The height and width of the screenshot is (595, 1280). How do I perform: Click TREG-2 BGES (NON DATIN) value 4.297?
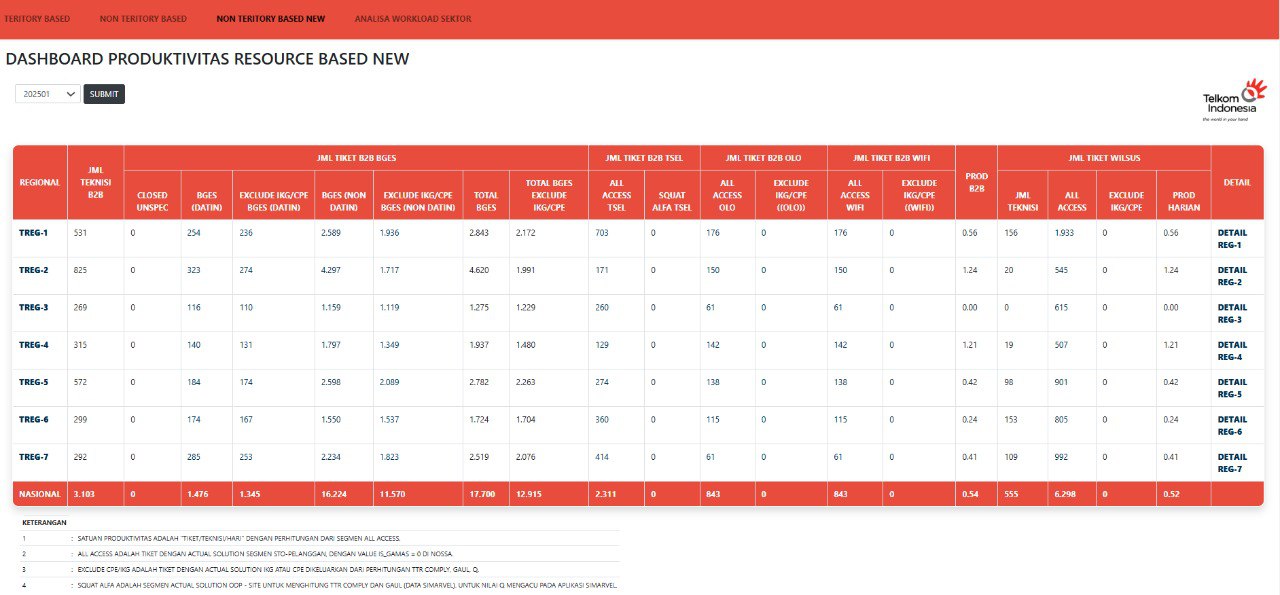331,270
